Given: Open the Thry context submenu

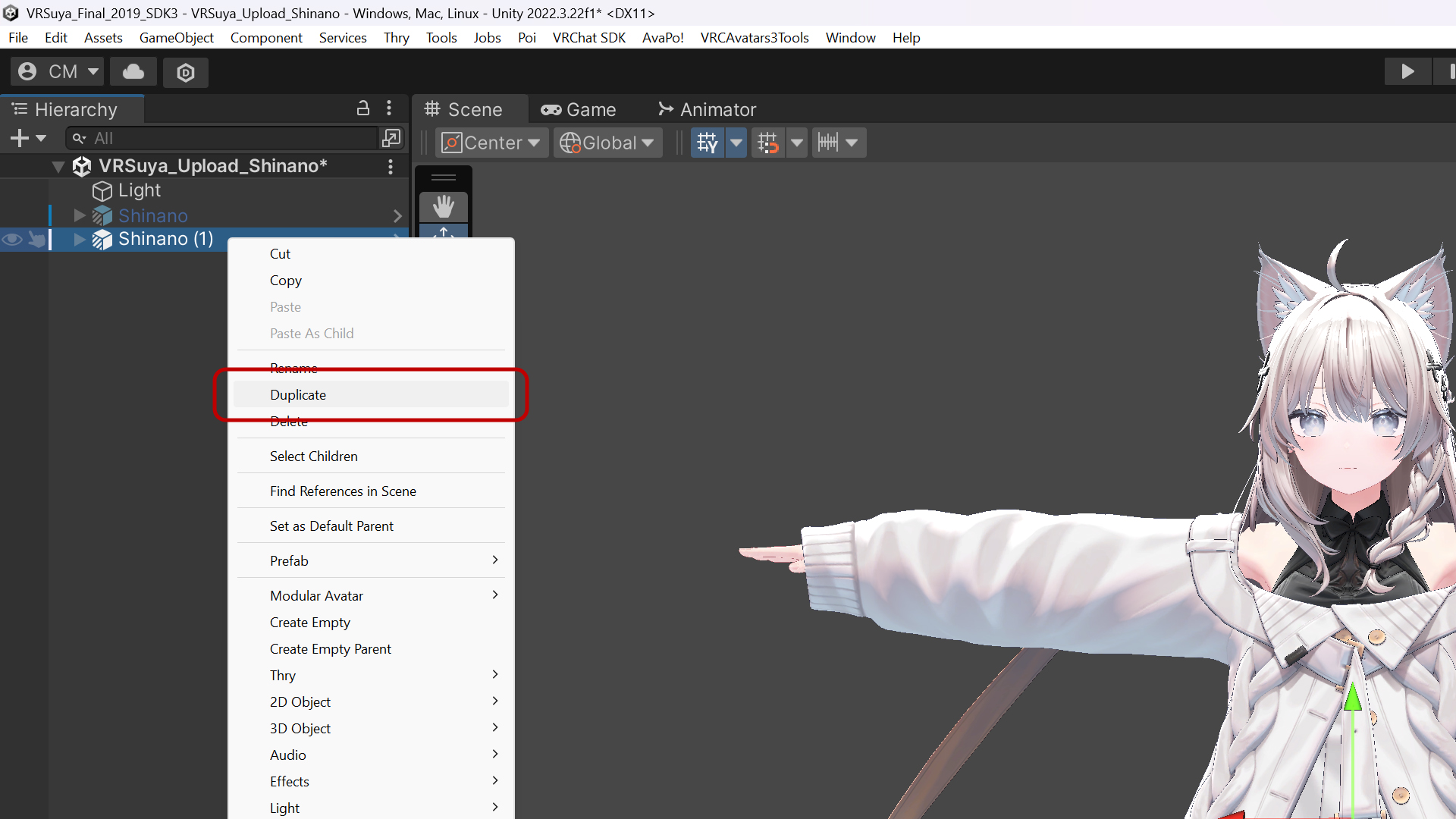Looking at the screenshot, I should tap(371, 676).
